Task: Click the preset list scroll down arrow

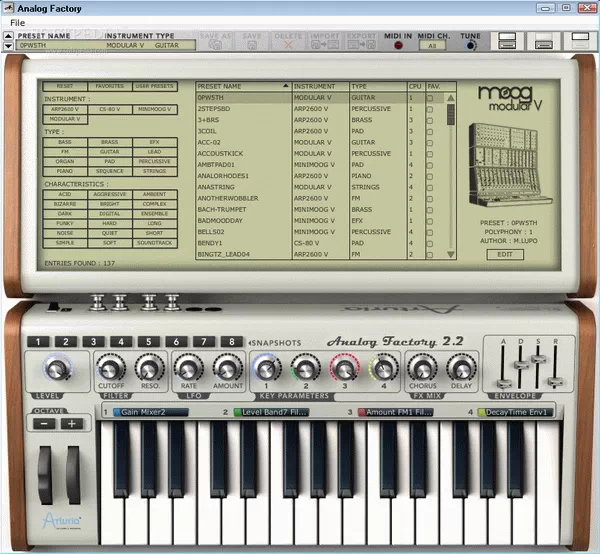Action: click(450, 254)
